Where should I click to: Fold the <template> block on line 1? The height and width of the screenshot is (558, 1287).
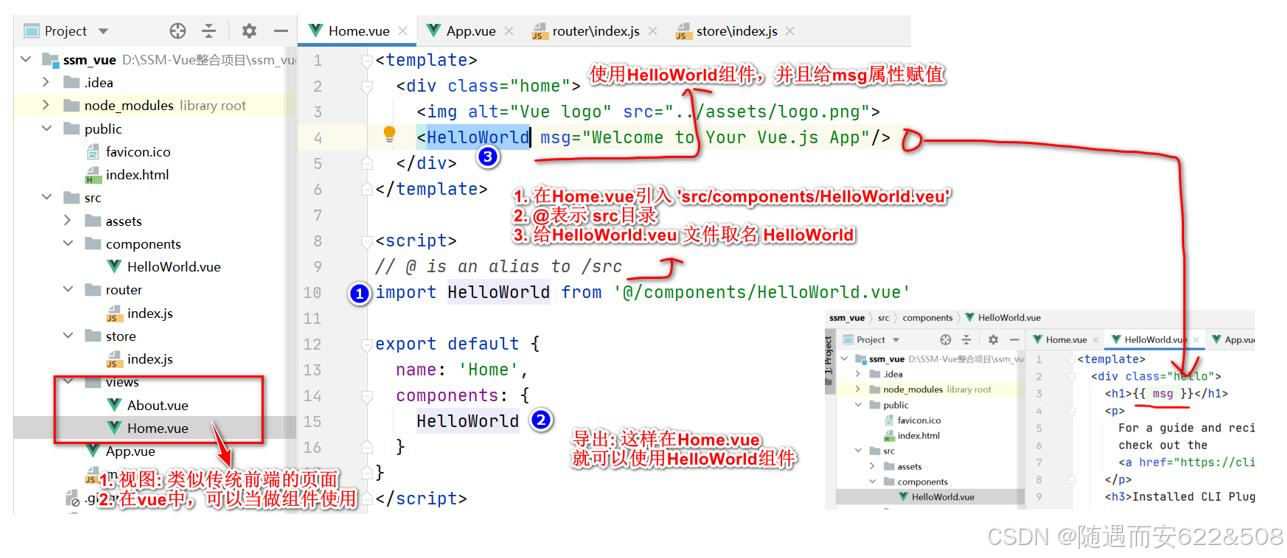367,61
